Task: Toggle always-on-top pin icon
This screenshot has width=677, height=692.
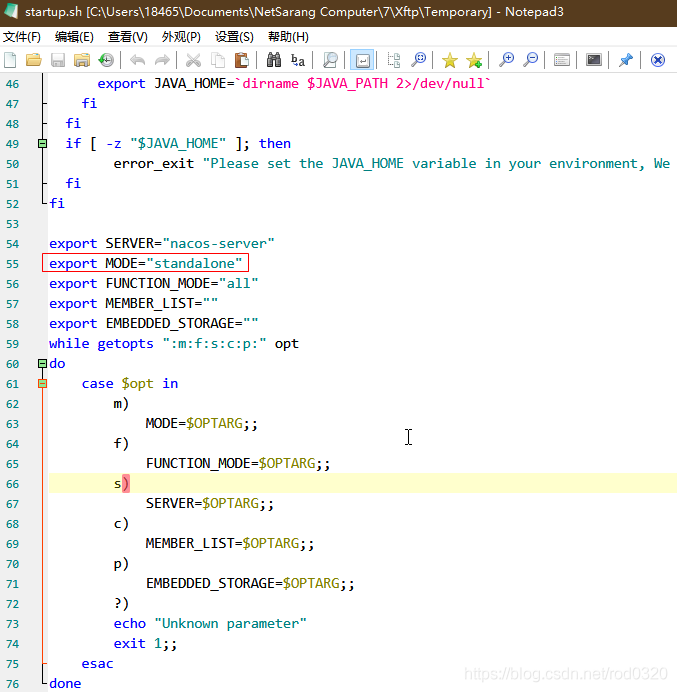Action: click(626, 60)
